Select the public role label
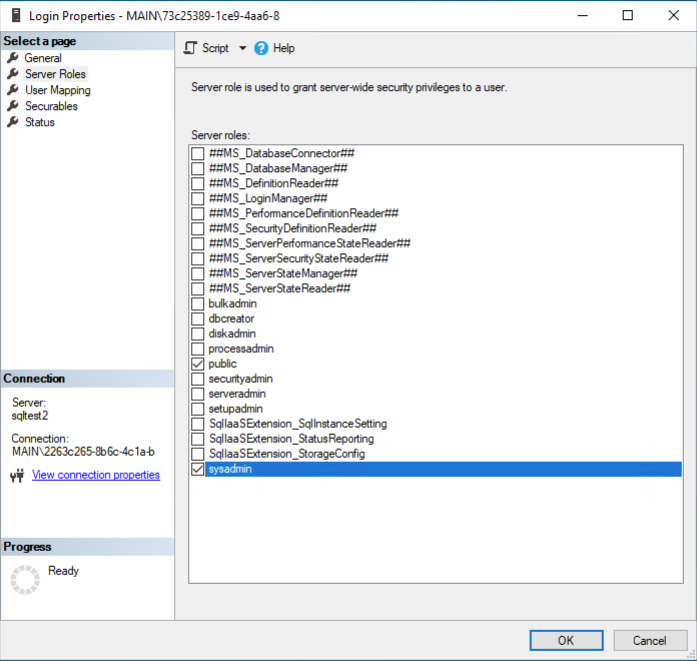This screenshot has width=697, height=661. [x=222, y=364]
